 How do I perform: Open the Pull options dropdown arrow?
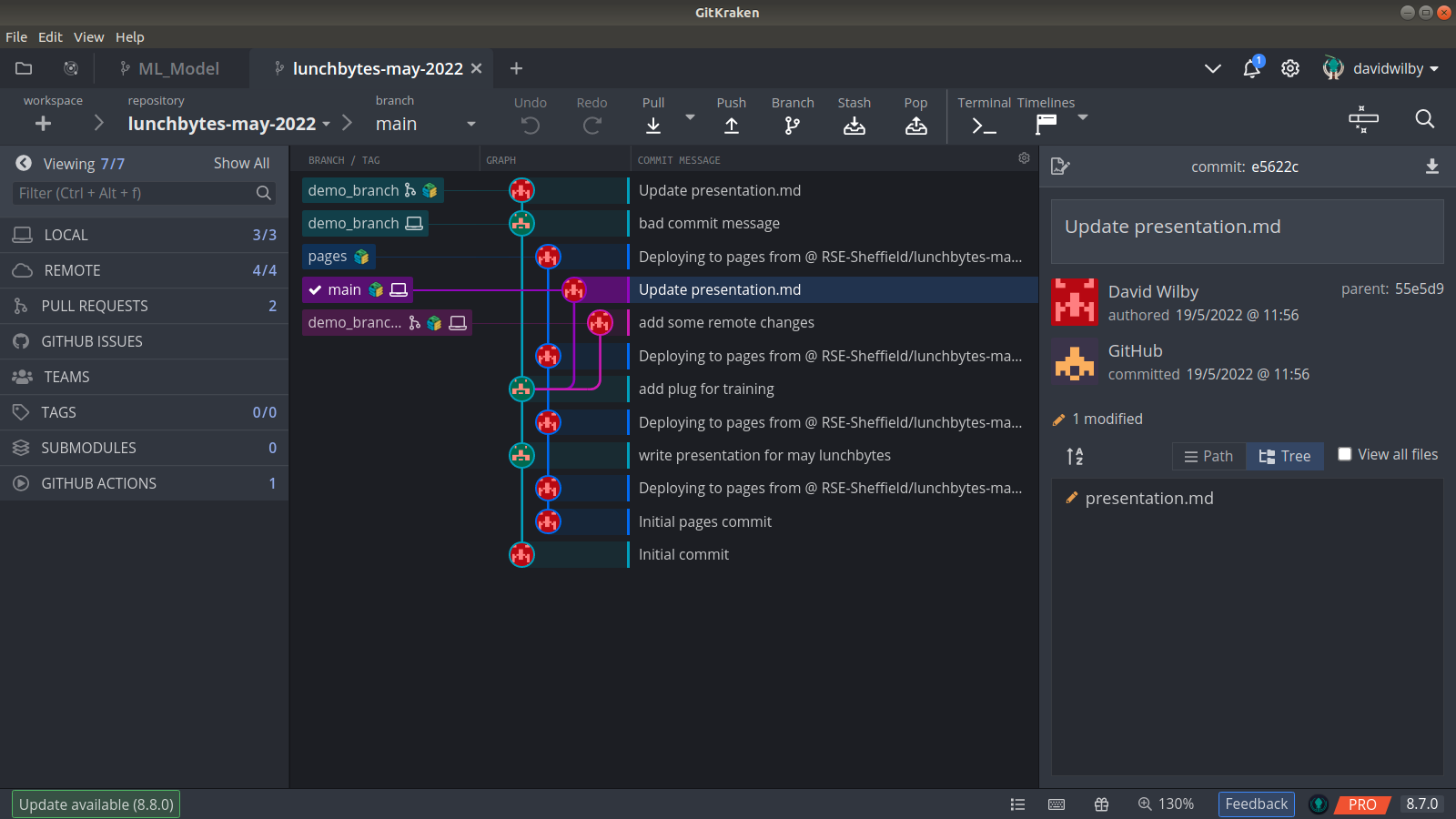pos(690,116)
